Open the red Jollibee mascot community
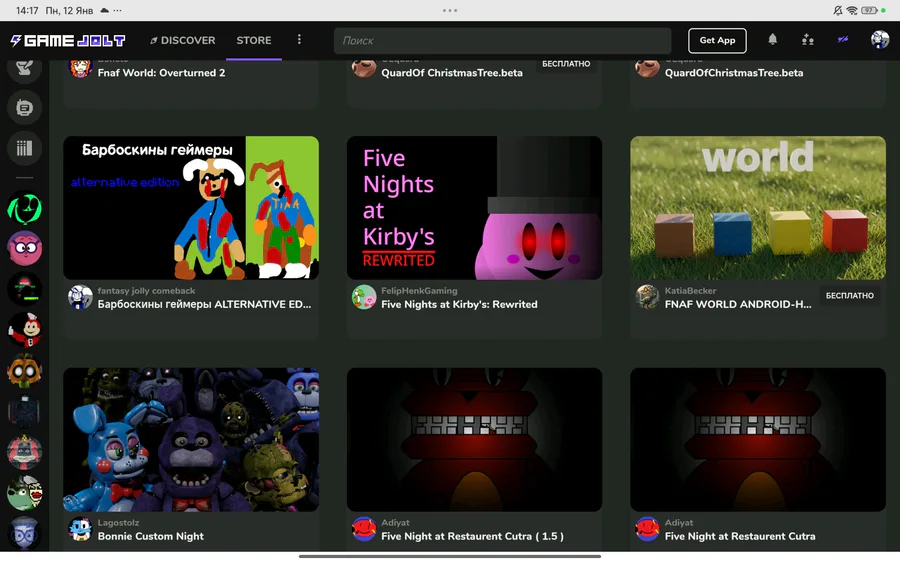The image size is (900, 563). 25,330
